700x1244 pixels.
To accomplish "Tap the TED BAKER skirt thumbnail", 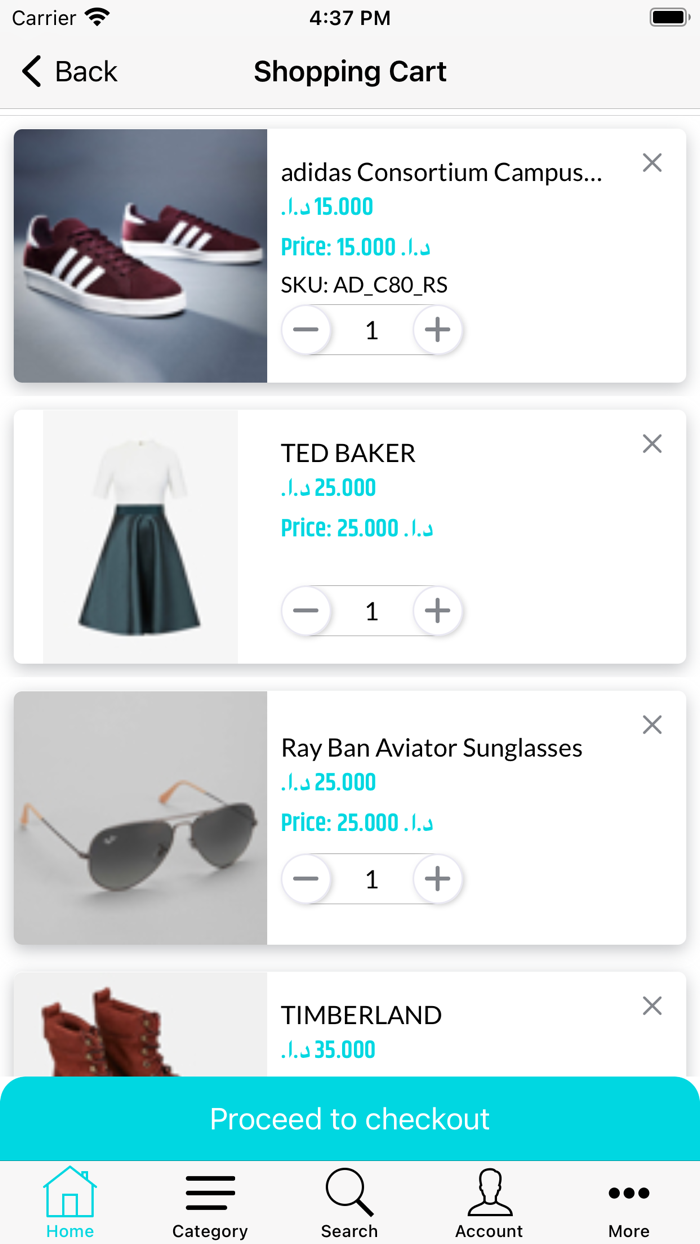I will coord(140,536).
